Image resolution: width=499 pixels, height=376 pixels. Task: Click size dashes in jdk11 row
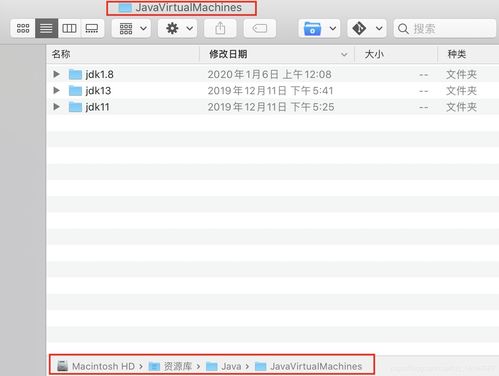[x=424, y=108]
